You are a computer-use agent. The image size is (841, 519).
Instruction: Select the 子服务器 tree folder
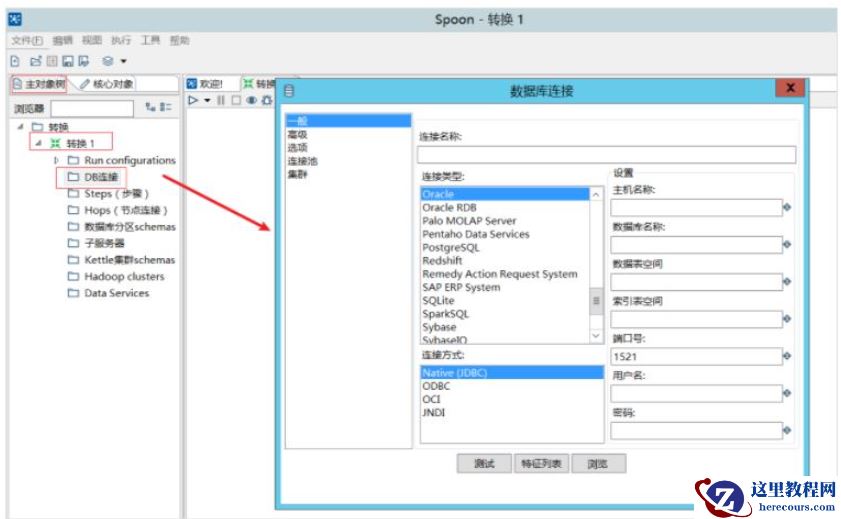96,243
